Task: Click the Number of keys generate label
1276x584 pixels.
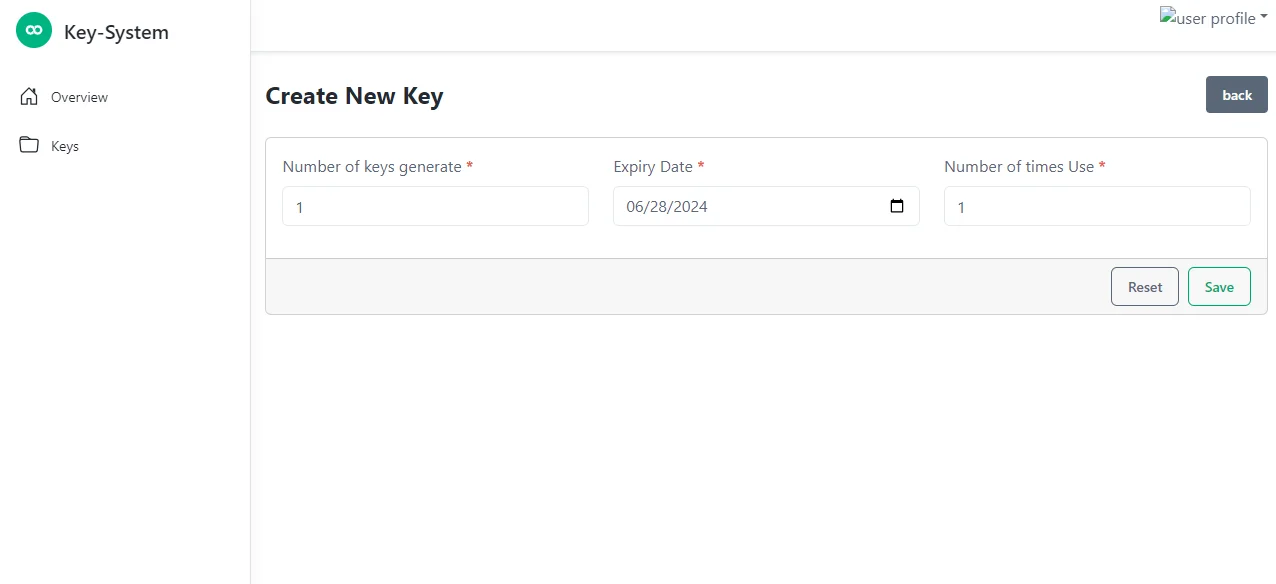Action: pyautogui.click(x=371, y=167)
